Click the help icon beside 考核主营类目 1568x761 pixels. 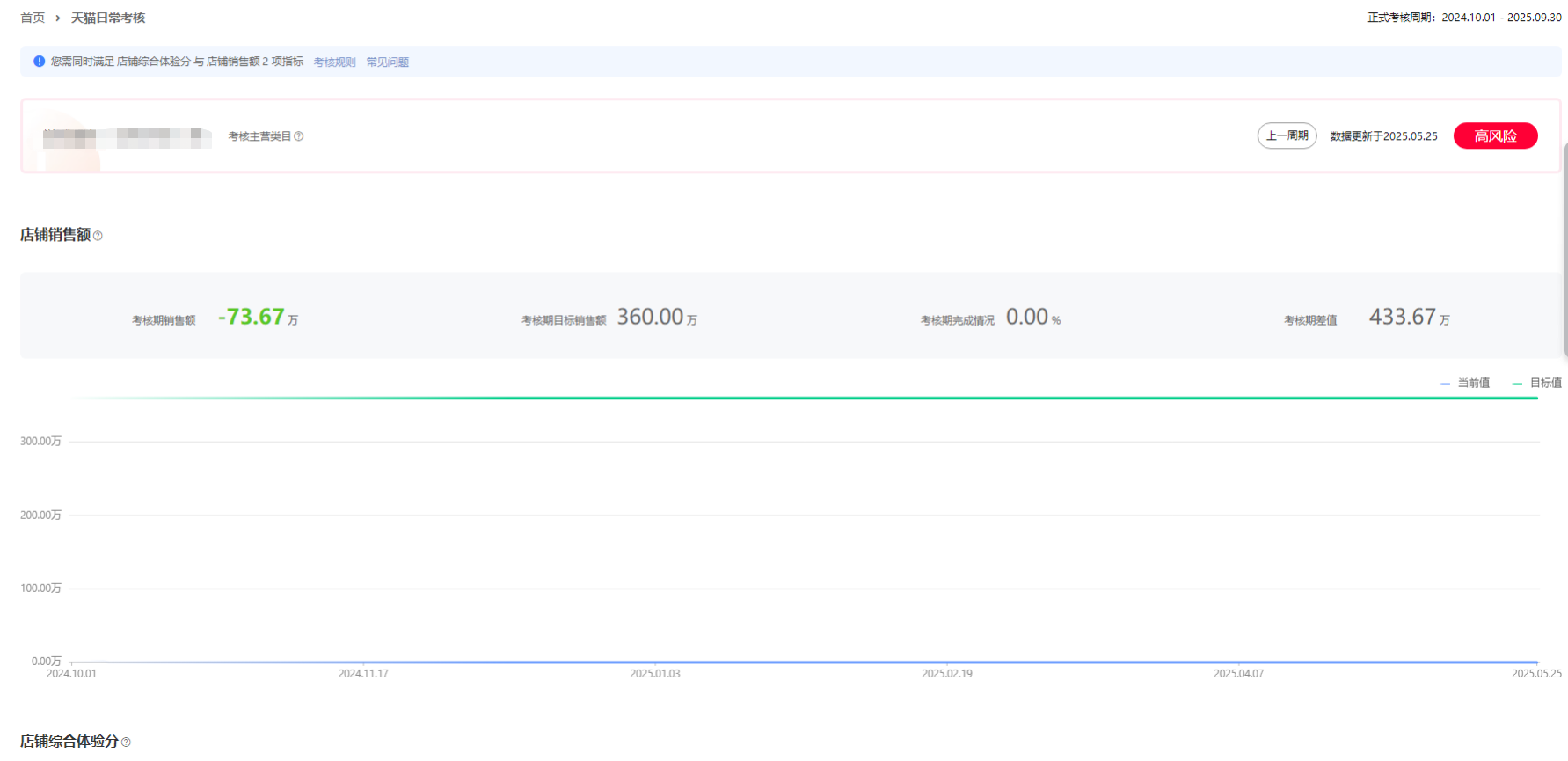(299, 136)
